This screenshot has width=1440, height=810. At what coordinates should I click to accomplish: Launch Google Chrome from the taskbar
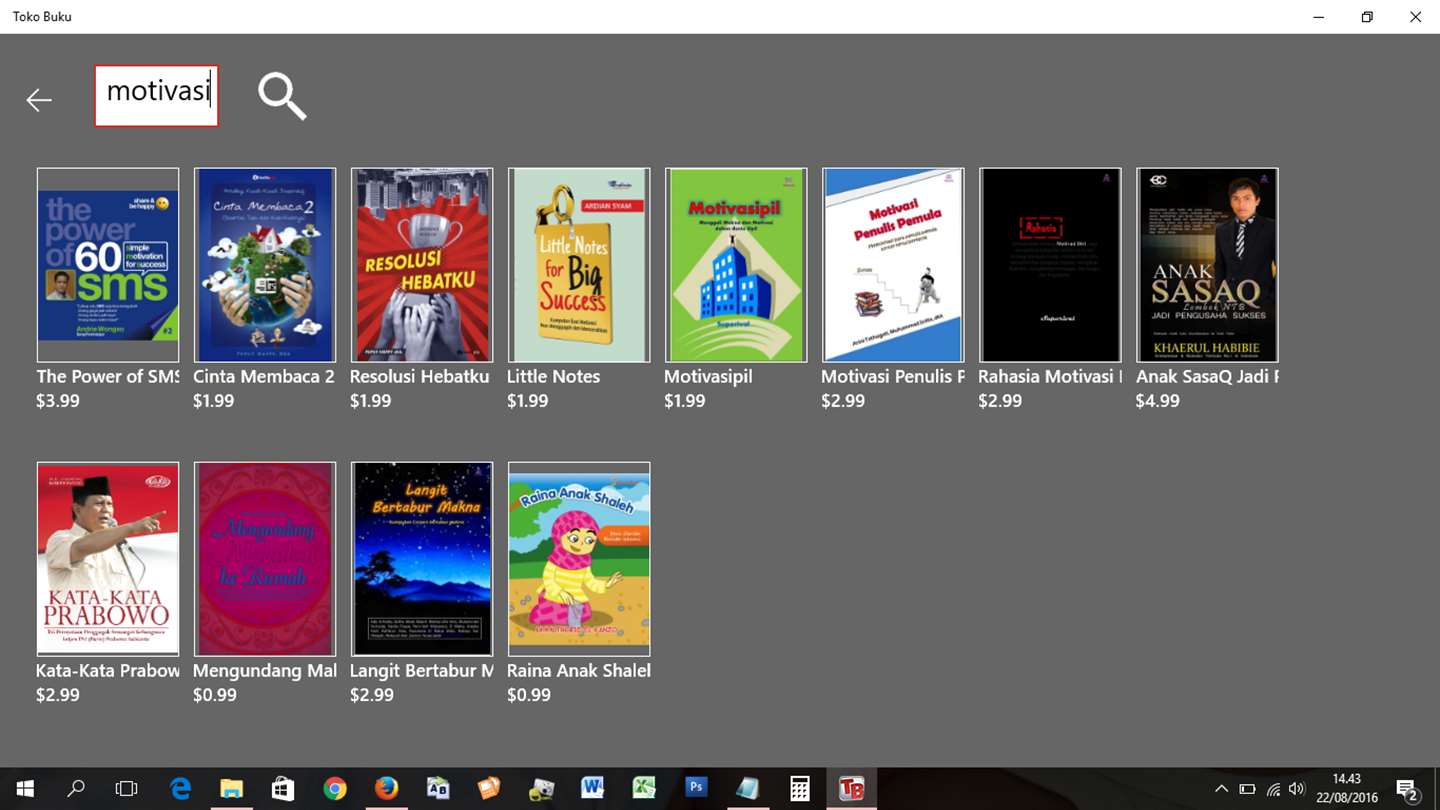click(335, 789)
